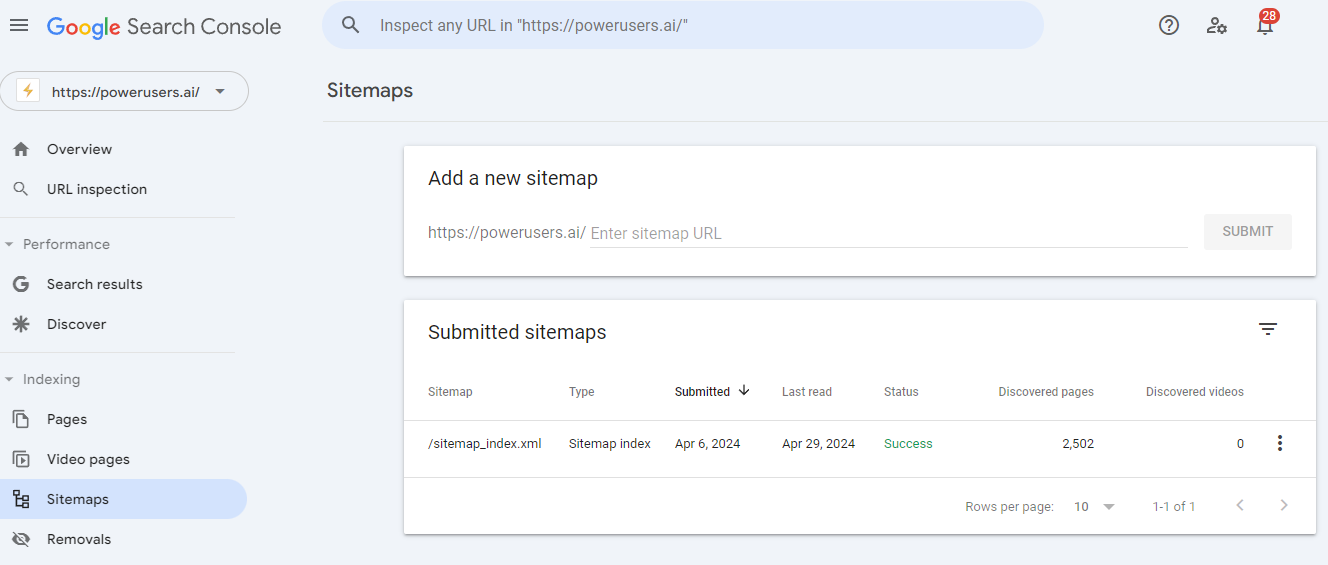Click the Inspect any URL search field
The height and width of the screenshot is (565, 1328).
[683, 25]
